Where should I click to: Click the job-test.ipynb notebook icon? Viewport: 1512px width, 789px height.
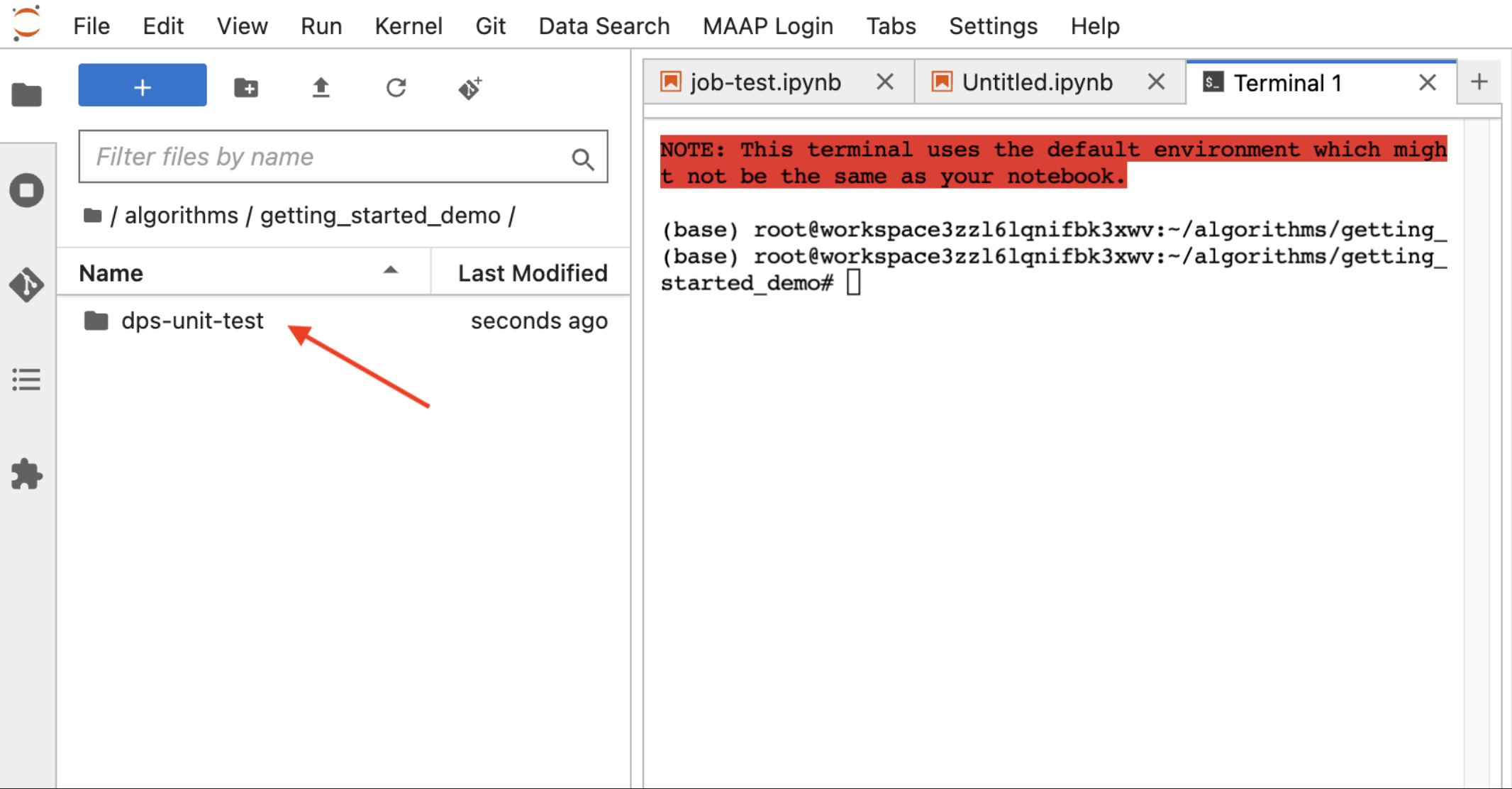[x=670, y=82]
